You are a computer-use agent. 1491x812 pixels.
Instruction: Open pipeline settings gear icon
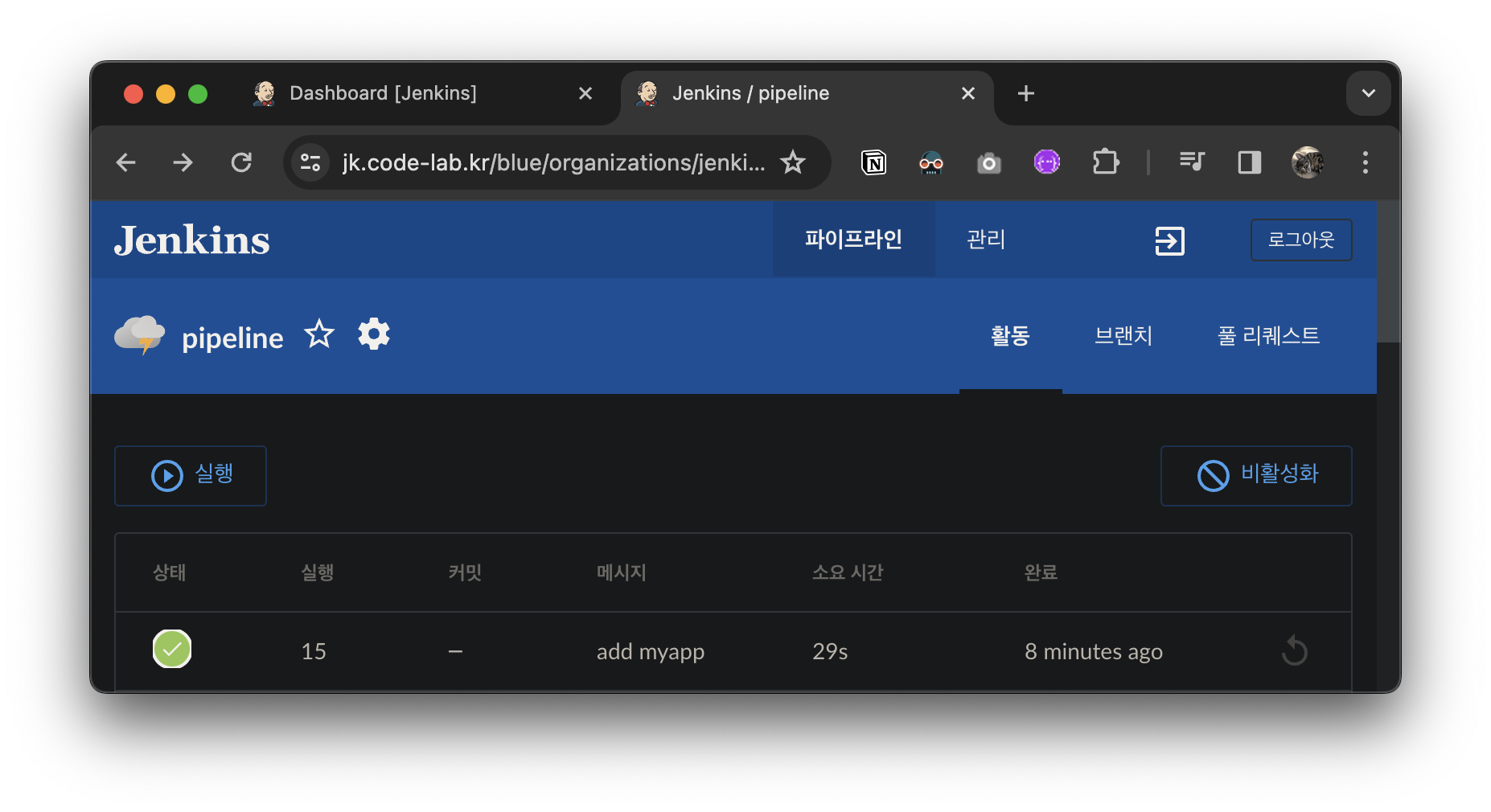click(374, 334)
